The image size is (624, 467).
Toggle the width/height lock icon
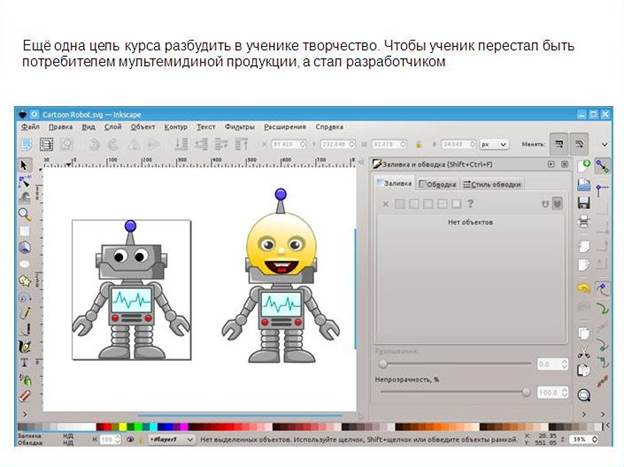419,145
